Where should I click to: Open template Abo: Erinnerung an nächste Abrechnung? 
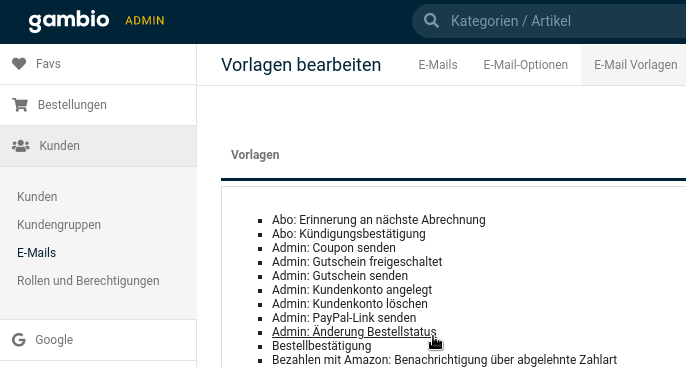click(x=379, y=220)
